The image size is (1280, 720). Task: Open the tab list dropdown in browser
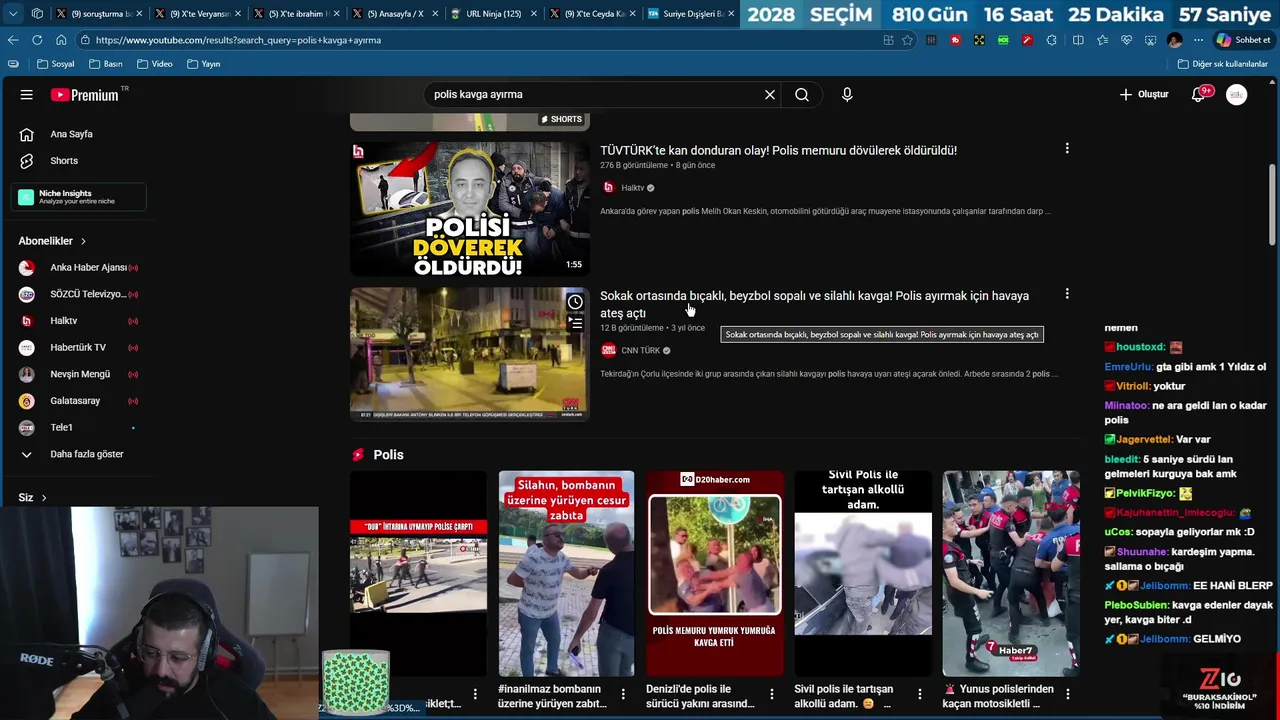(13, 14)
